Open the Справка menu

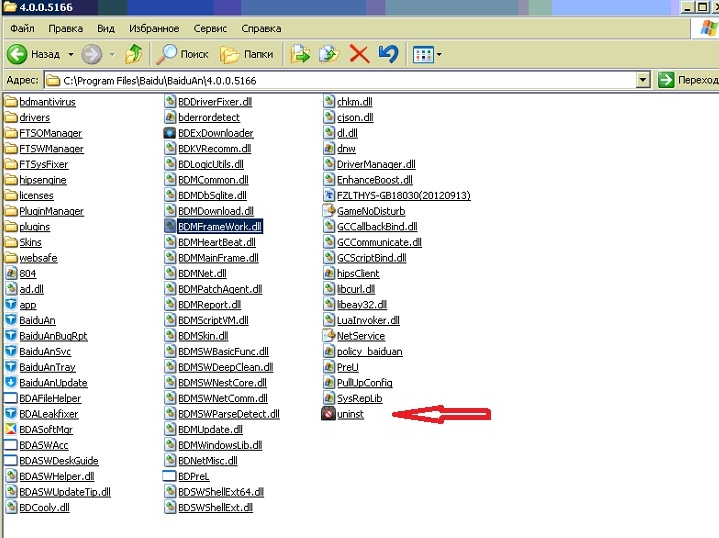[261, 28]
